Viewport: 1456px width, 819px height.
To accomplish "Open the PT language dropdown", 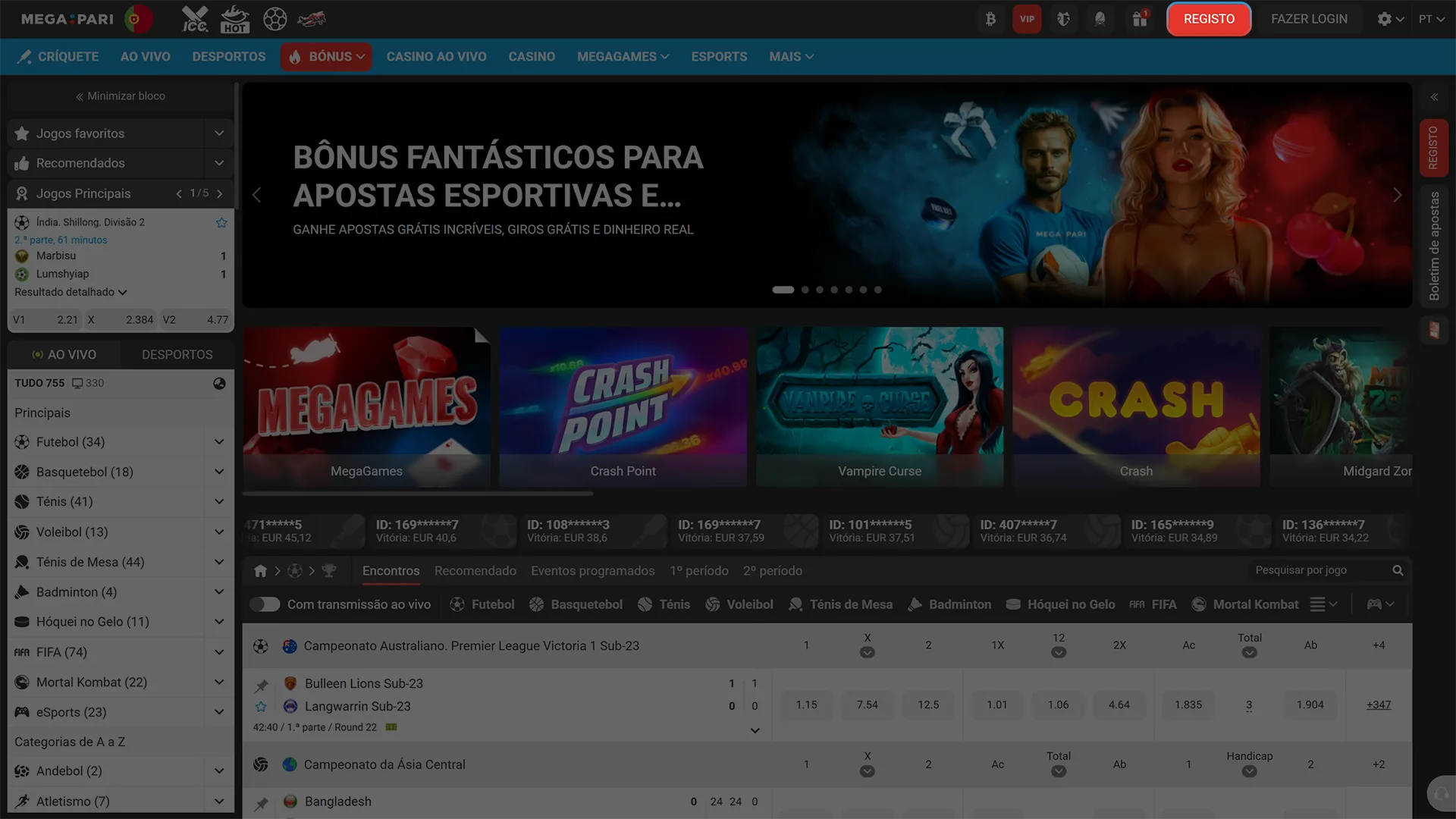I will click(x=1432, y=19).
